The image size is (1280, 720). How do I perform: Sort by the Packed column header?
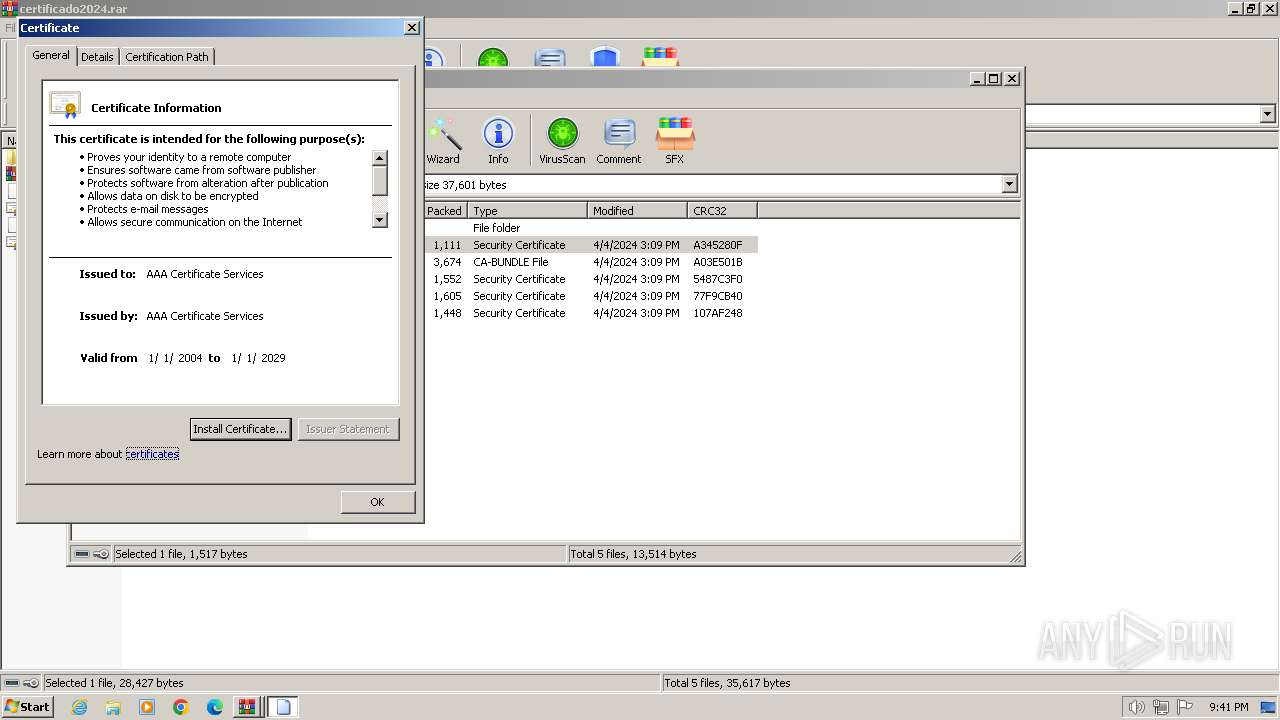(x=445, y=211)
